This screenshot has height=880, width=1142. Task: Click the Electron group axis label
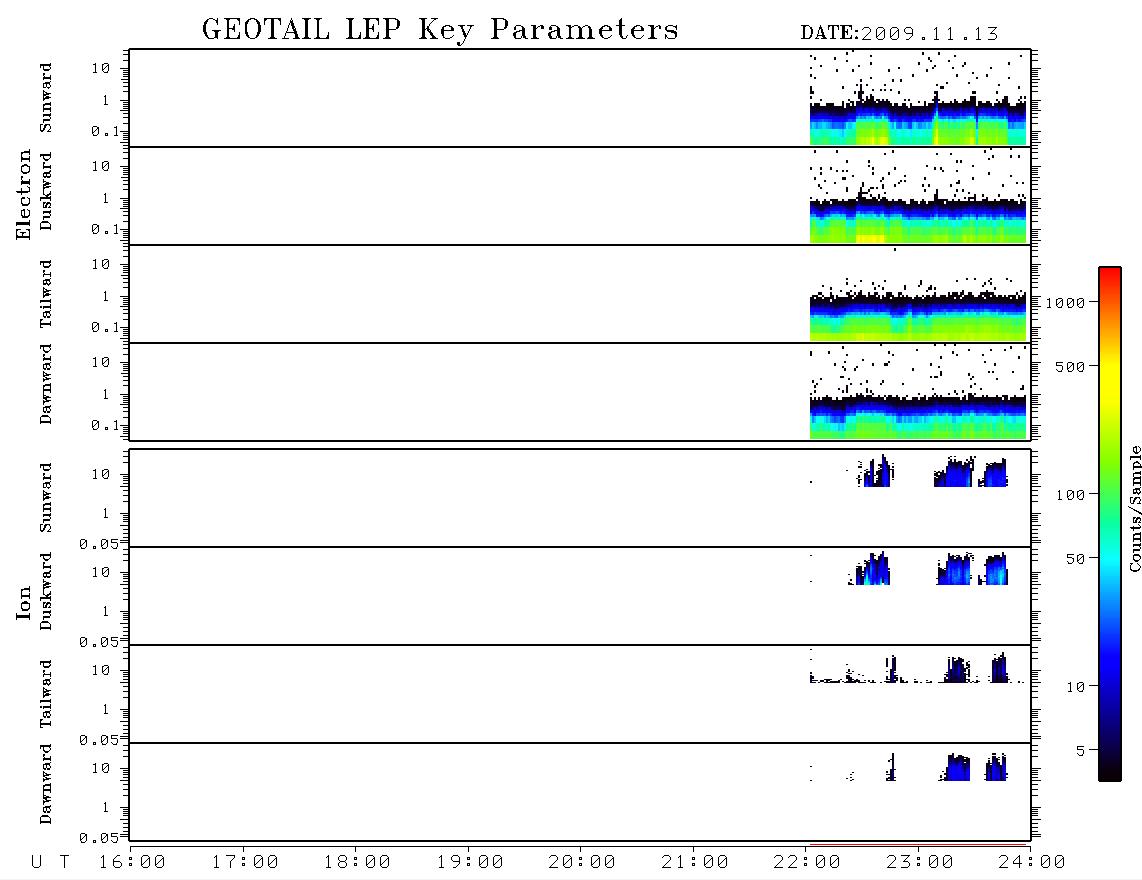[23, 195]
